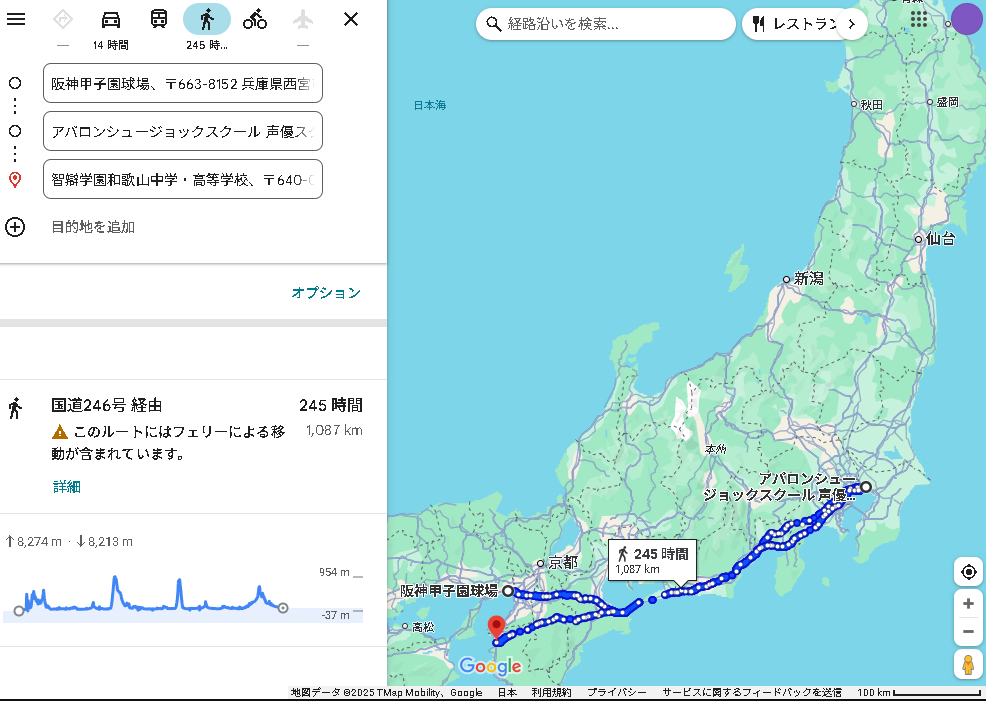Screen dimensions: 986x701
Task: Click the ferry warning triangle icon
Action: [60, 431]
